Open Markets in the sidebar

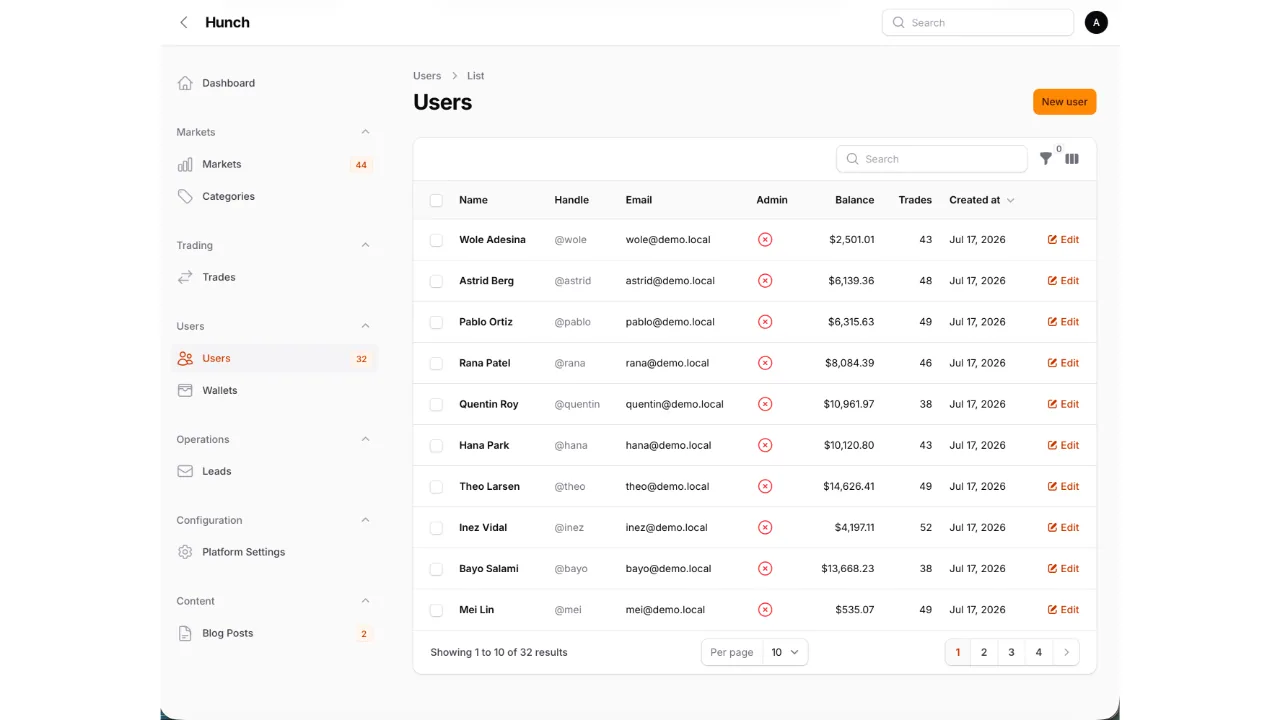(274, 164)
